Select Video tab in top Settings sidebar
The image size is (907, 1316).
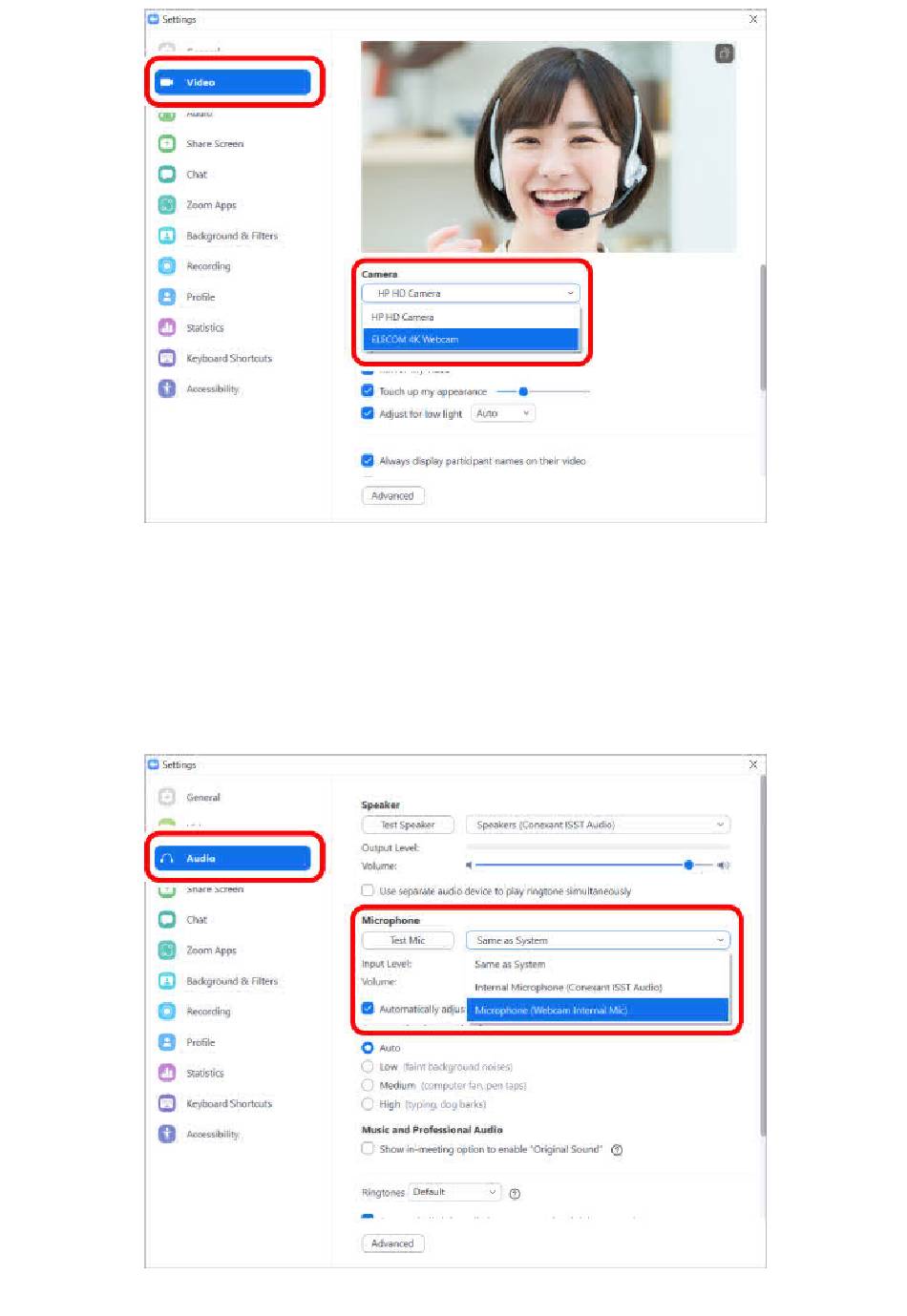pyautogui.click(x=233, y=82)
